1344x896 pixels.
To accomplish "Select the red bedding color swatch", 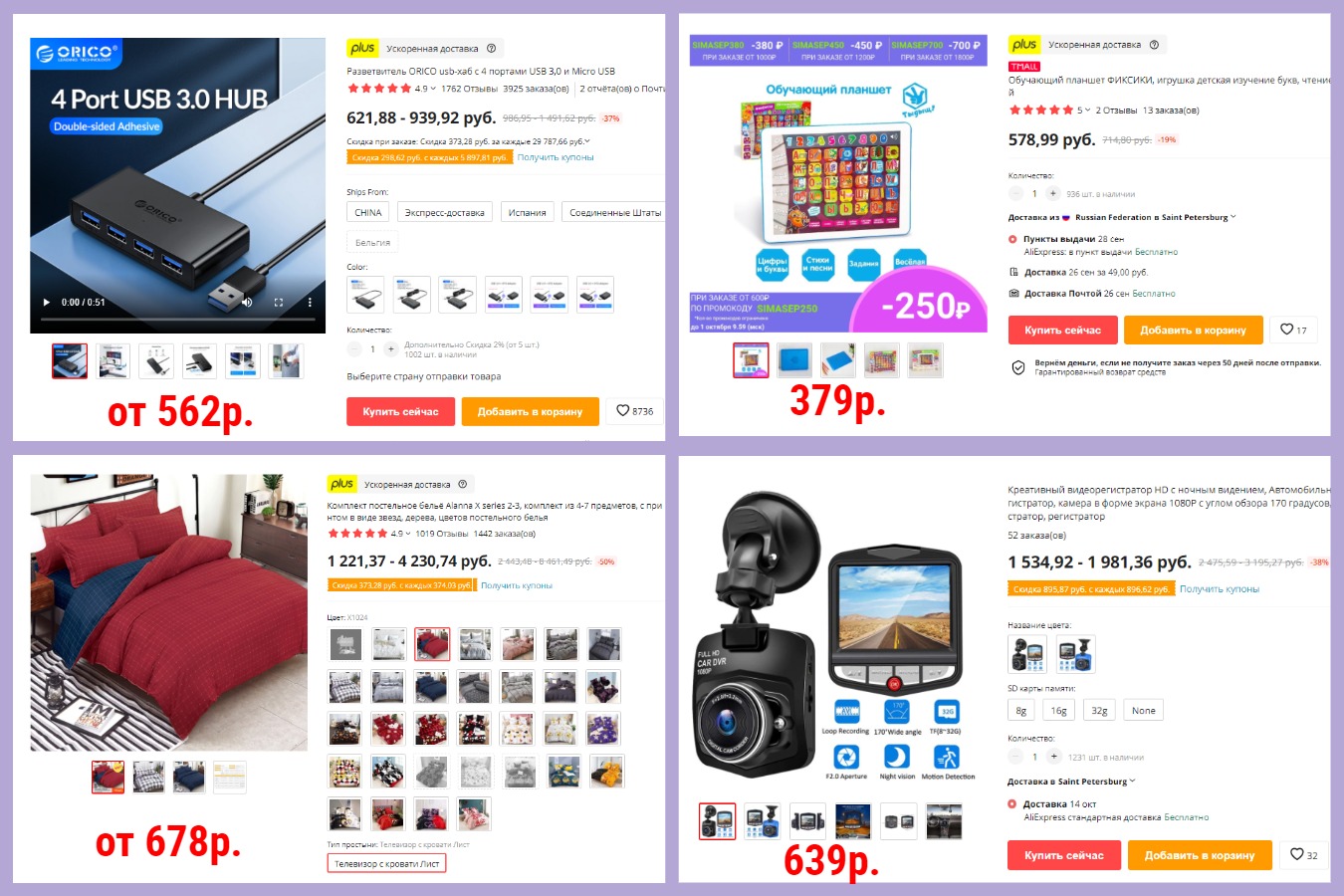I will 431,644.
